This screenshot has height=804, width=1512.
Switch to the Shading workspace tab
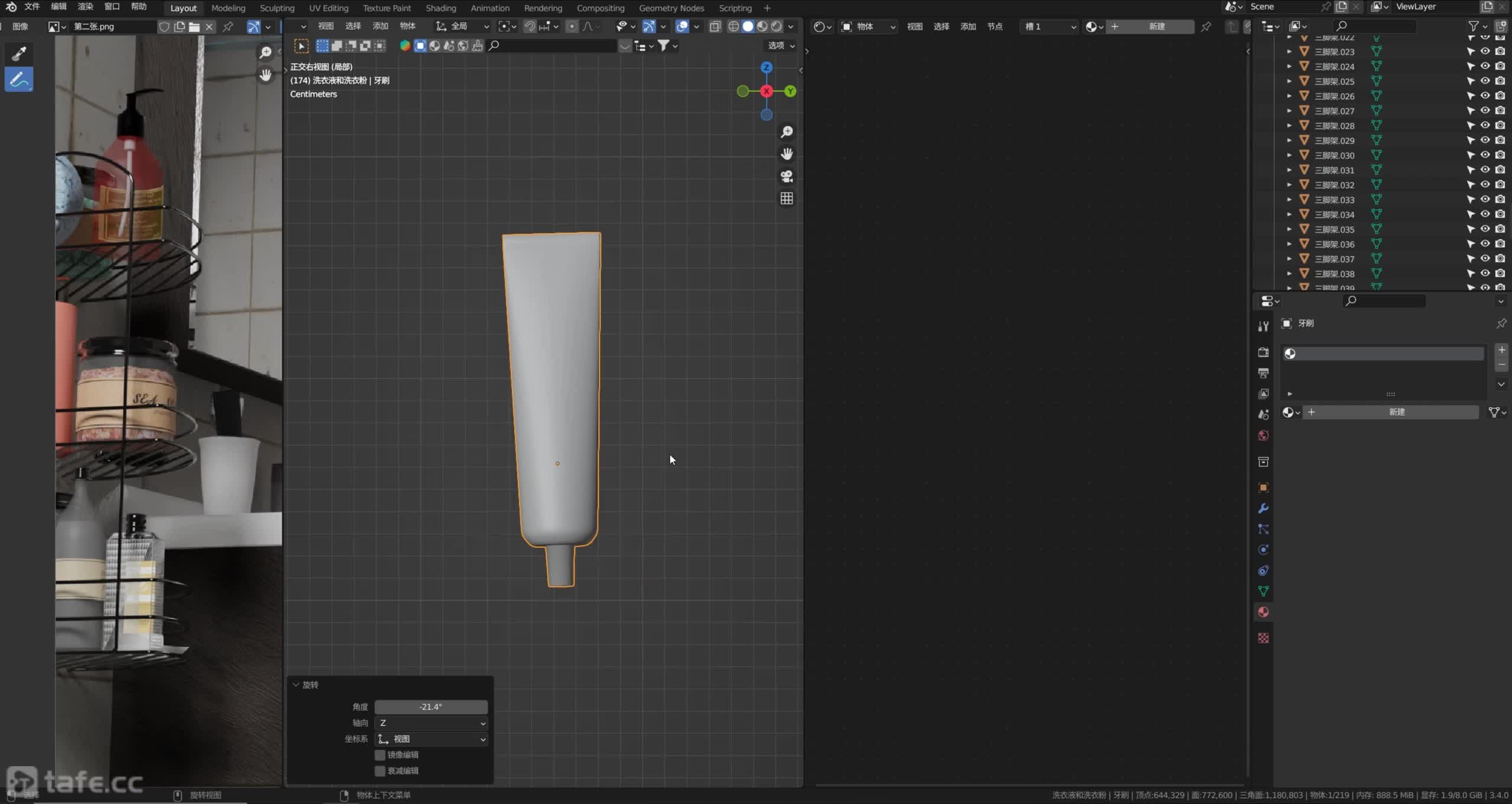click(441, 8)
